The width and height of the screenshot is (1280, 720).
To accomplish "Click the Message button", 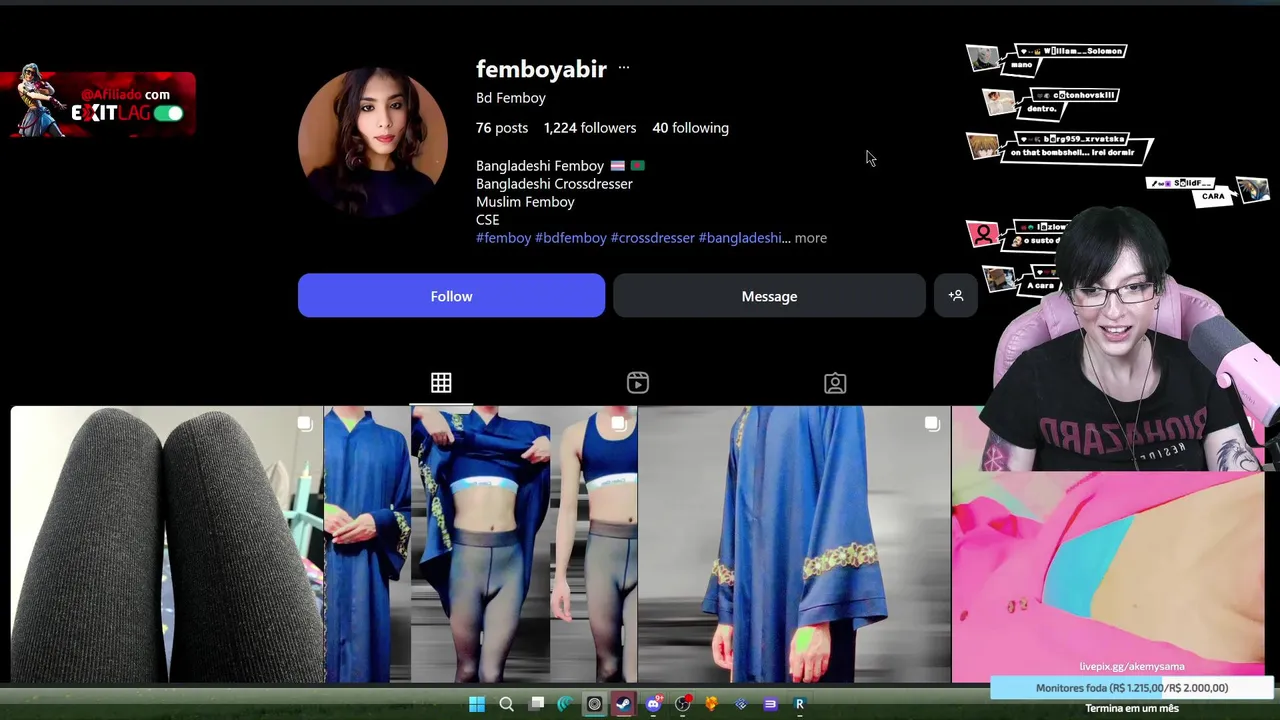I will (769, 296).
